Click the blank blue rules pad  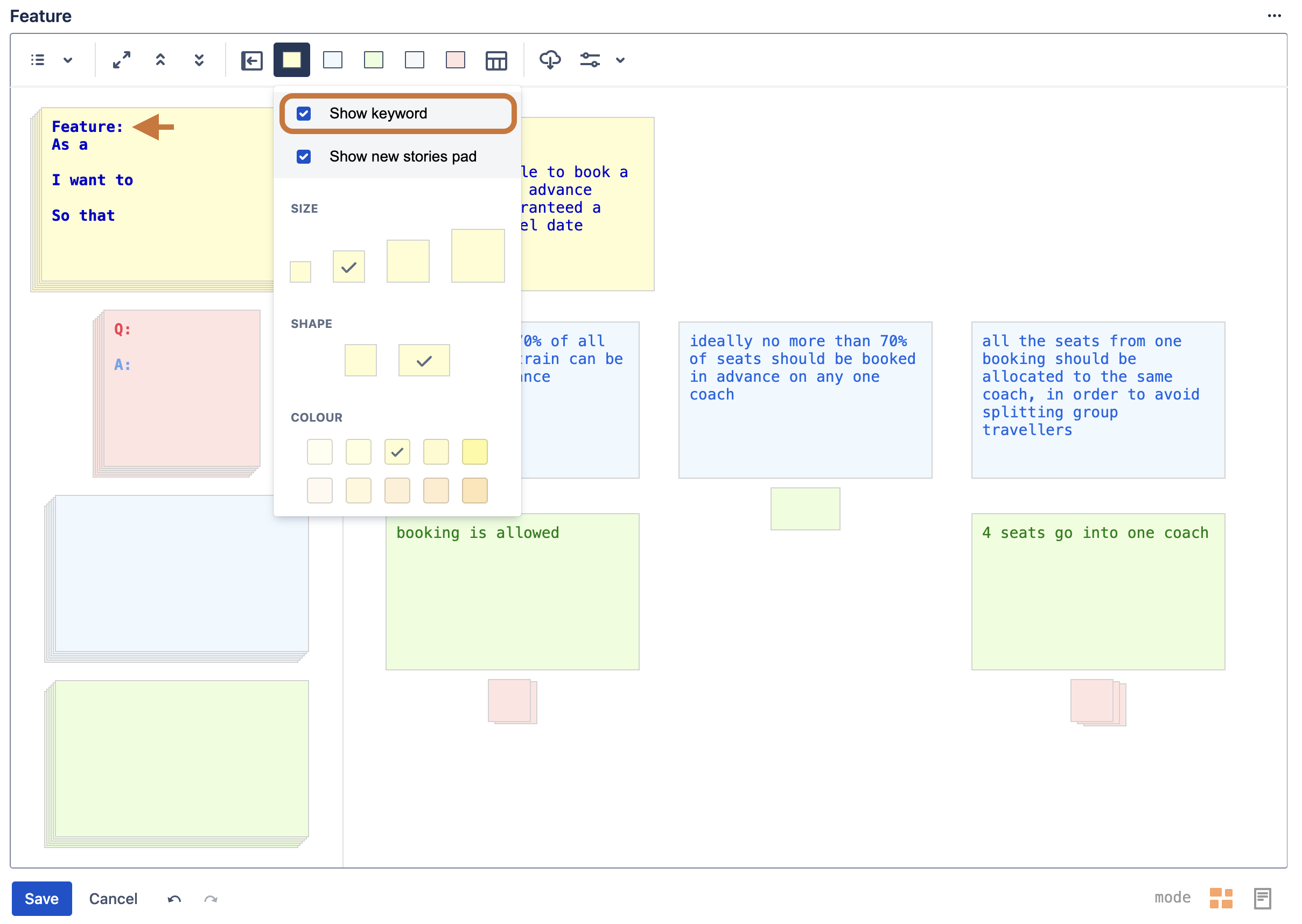coord(177,579)
